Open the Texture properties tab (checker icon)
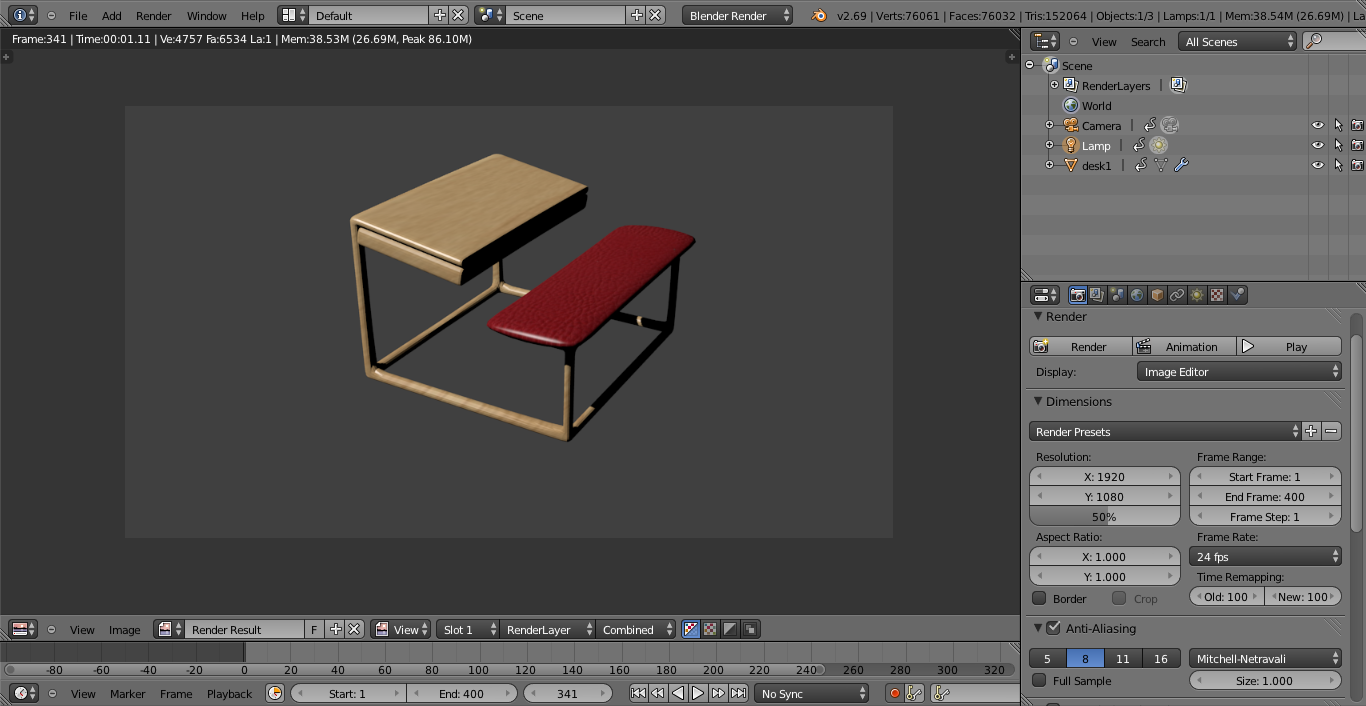The width and height of the screenshot is (1366, 706). pos(1217,295)
